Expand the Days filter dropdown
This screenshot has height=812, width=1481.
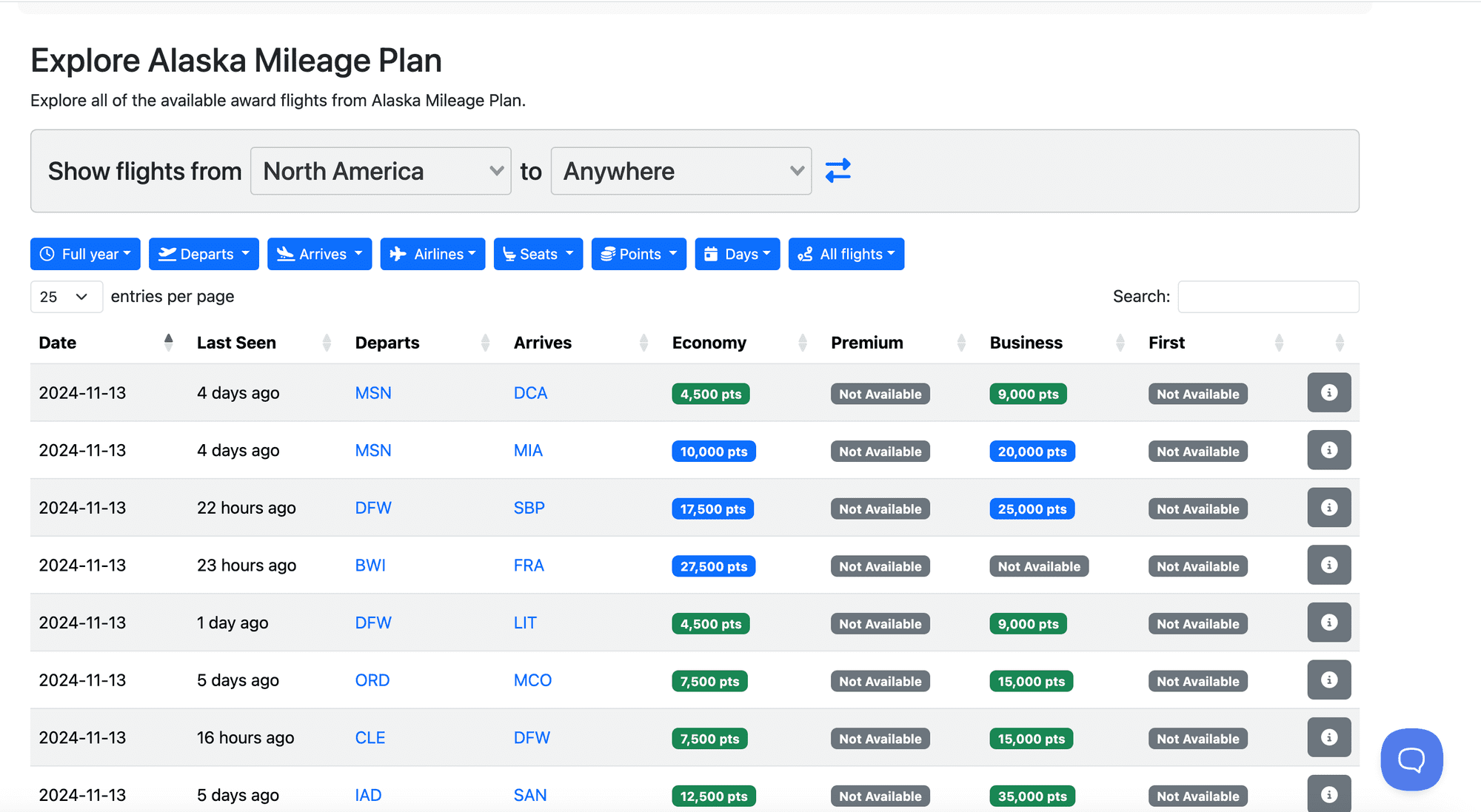(x=737, y=254)
